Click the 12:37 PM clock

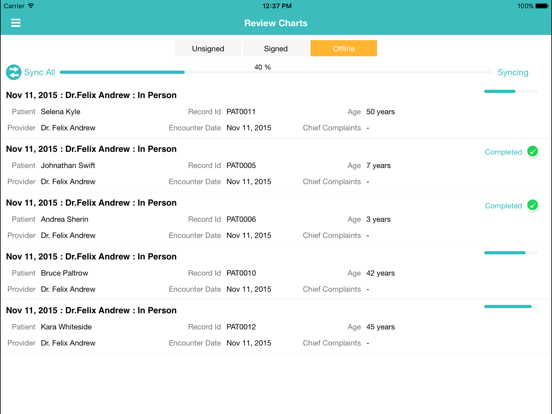tap(277, 6)
